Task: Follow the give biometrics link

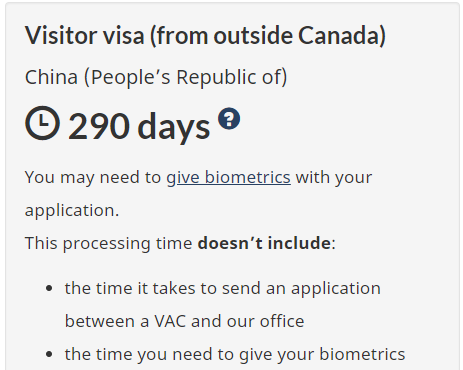Action: point(228,177)
